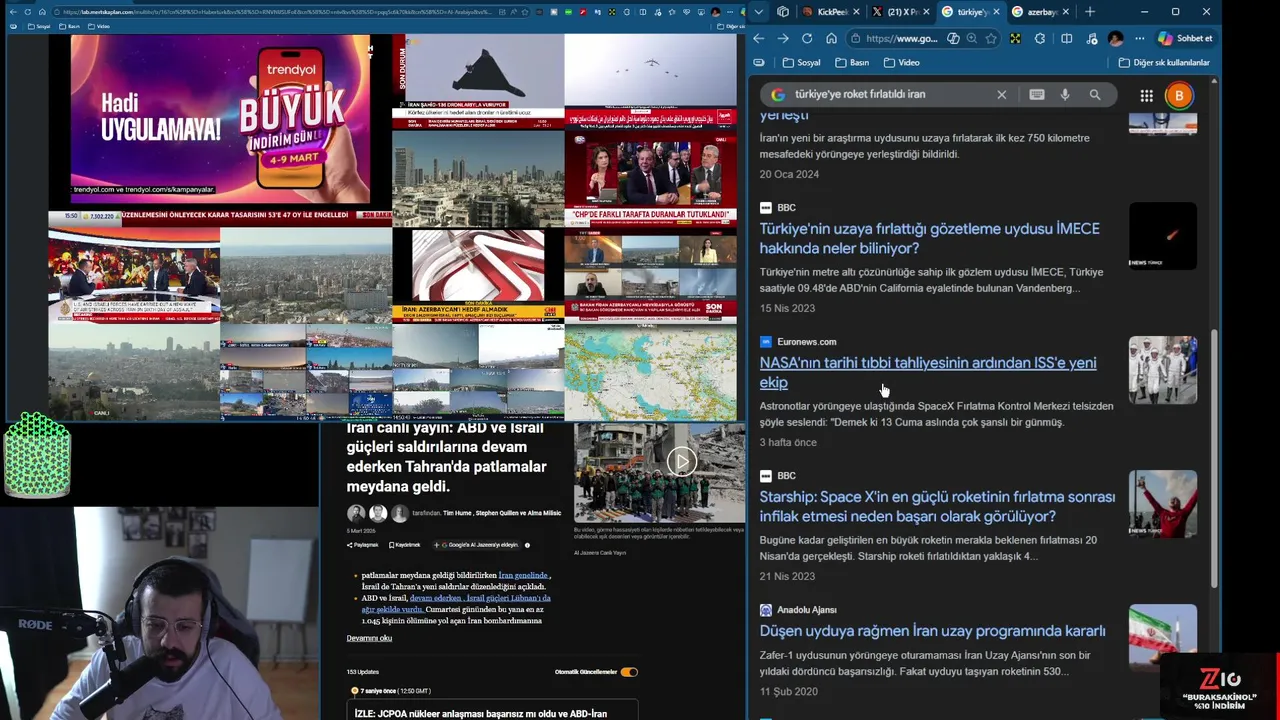Share article via Paylaşmak
The width and height of the screenshot is (1280, 720).
click(362, 545)
